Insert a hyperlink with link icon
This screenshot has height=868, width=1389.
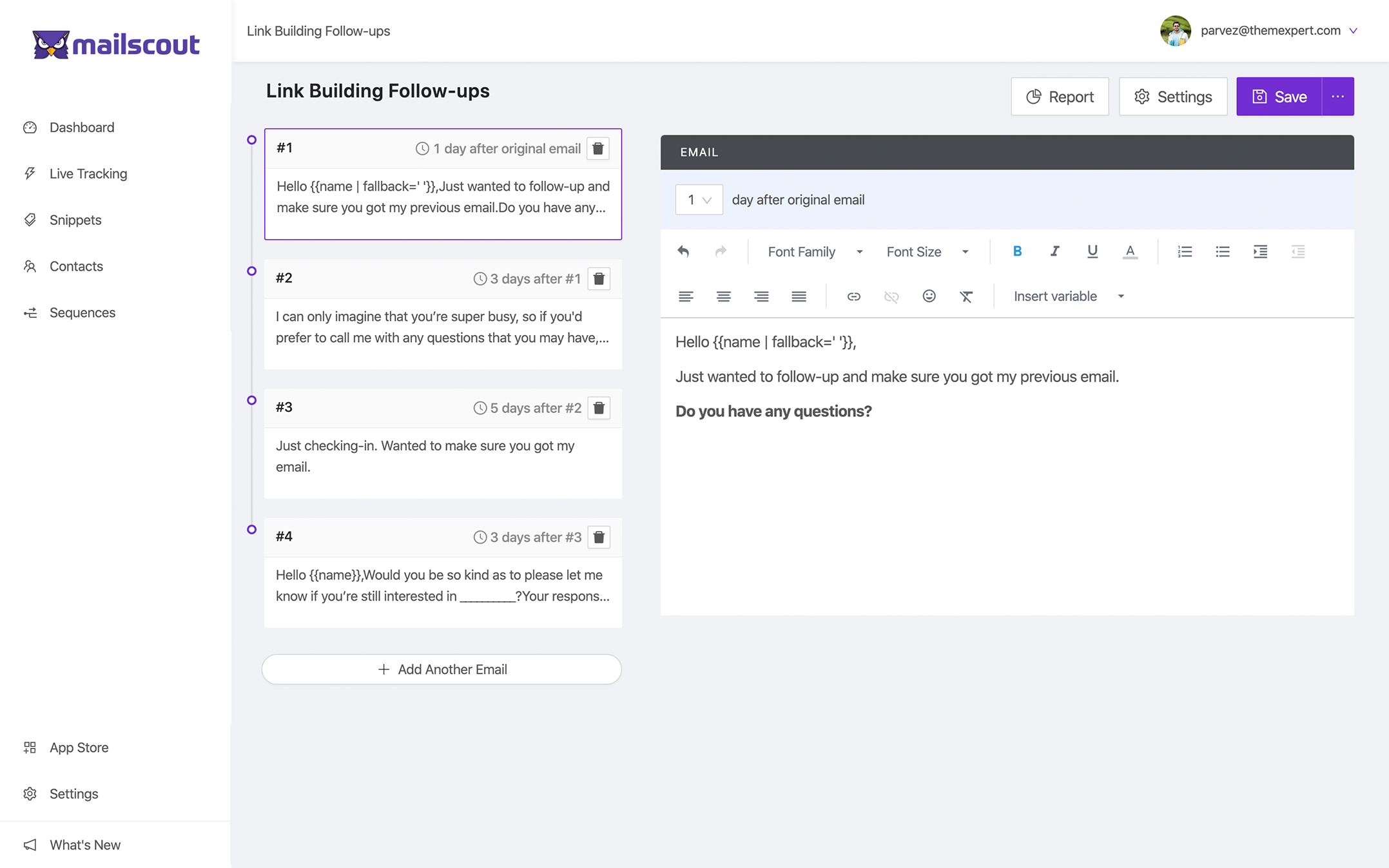[853, 296]
